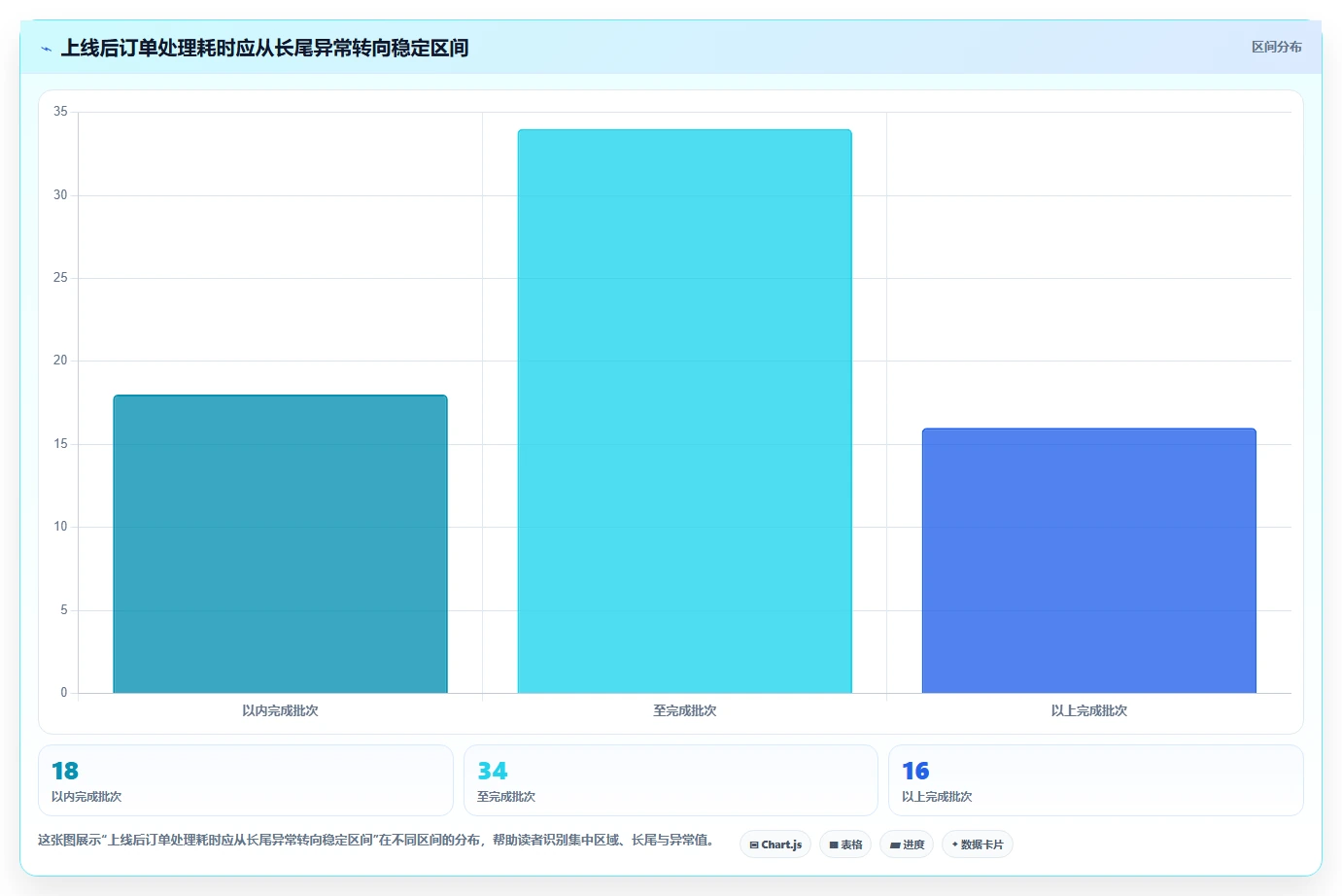Click the 进度 tag chip
Screen dimensions: 1342x896
[x=907, y=844]
